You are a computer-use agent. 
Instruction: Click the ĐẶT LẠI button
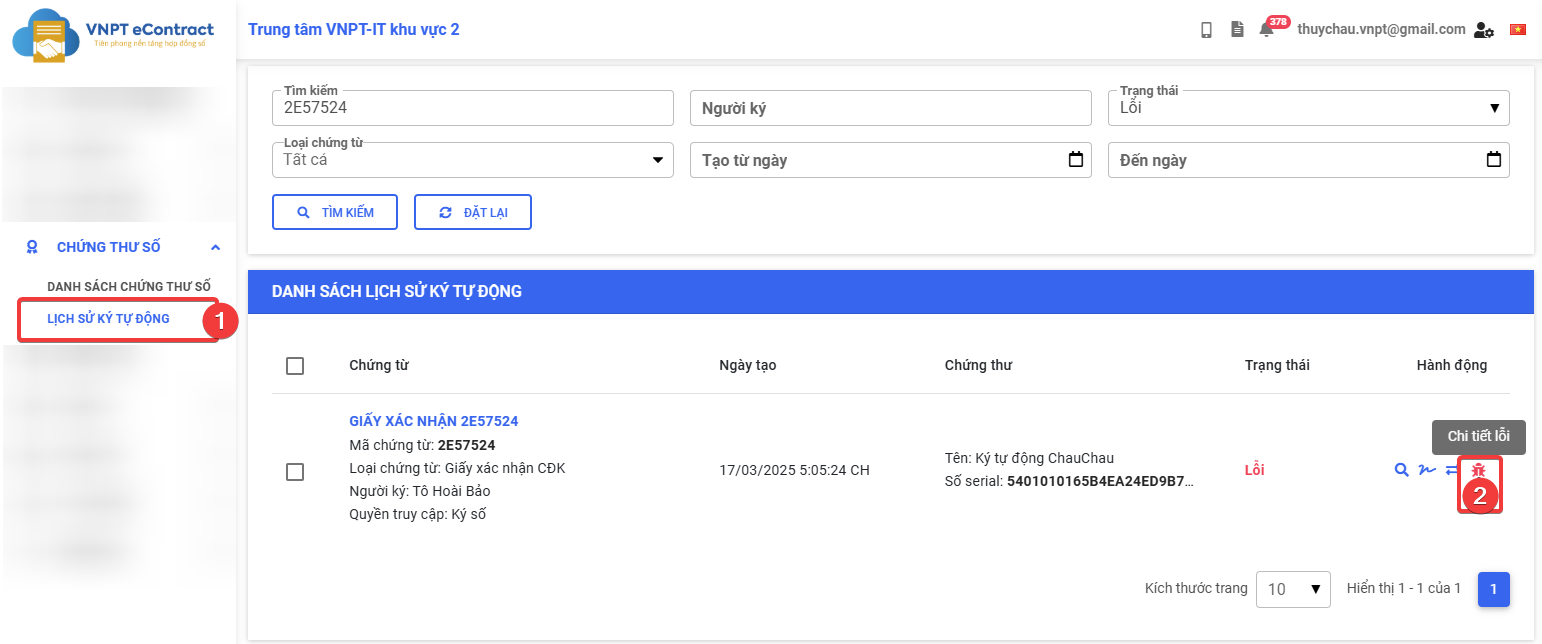click(x=473, y=212)
